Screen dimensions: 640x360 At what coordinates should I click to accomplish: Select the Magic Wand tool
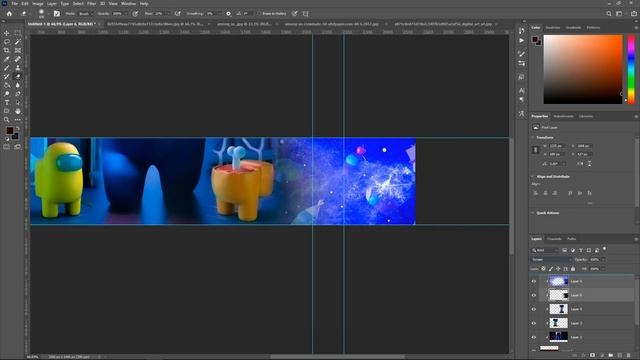pyautogui.click(x=18, y=42)
